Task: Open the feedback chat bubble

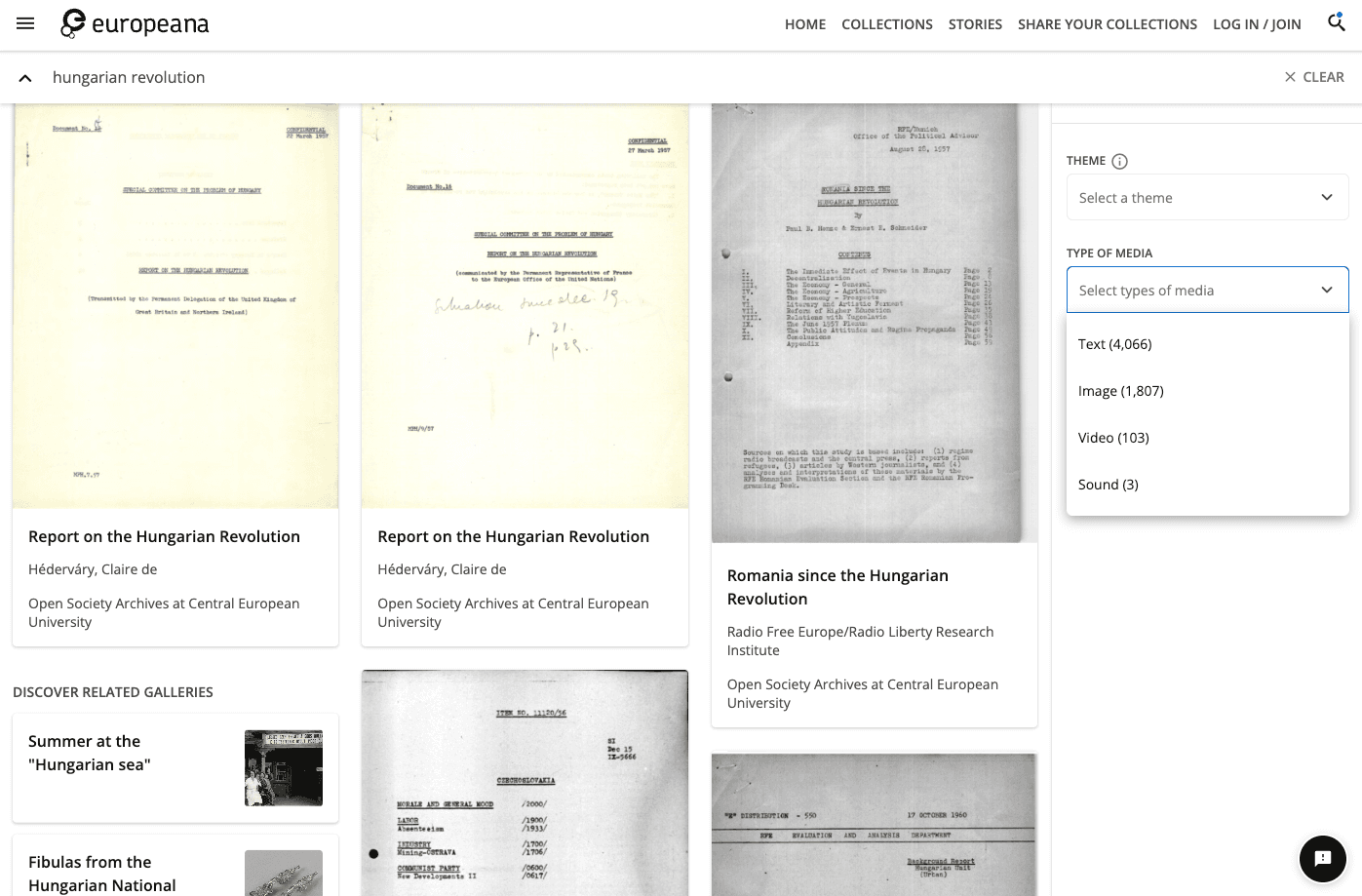Action: [1322, 858]
